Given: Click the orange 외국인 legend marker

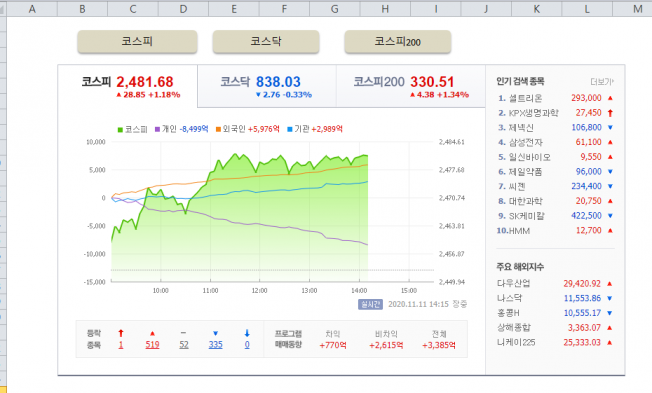Looking at the screenshot, I should (x=218, y=130).
